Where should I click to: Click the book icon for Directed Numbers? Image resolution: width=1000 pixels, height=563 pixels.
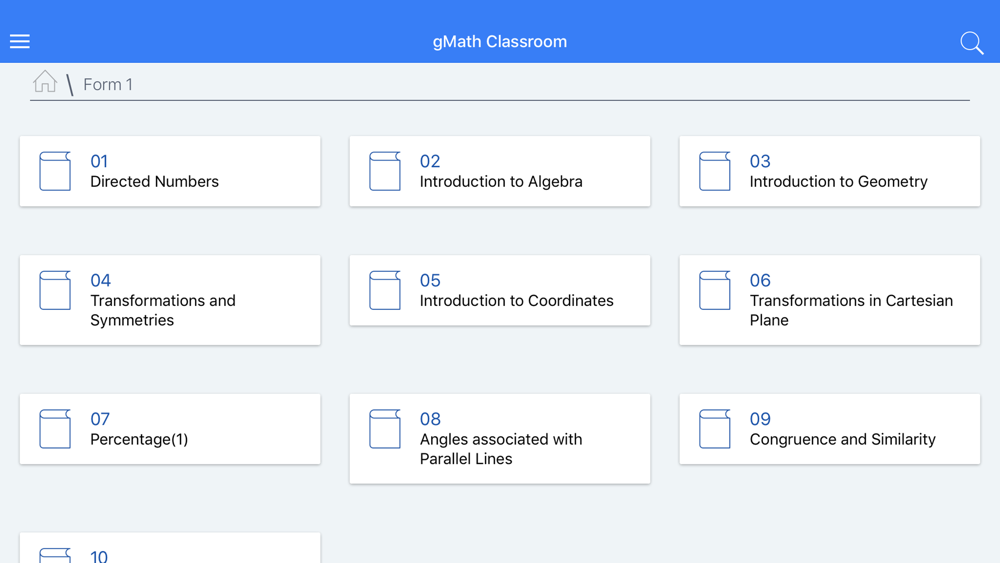click(x=55, y=171)
